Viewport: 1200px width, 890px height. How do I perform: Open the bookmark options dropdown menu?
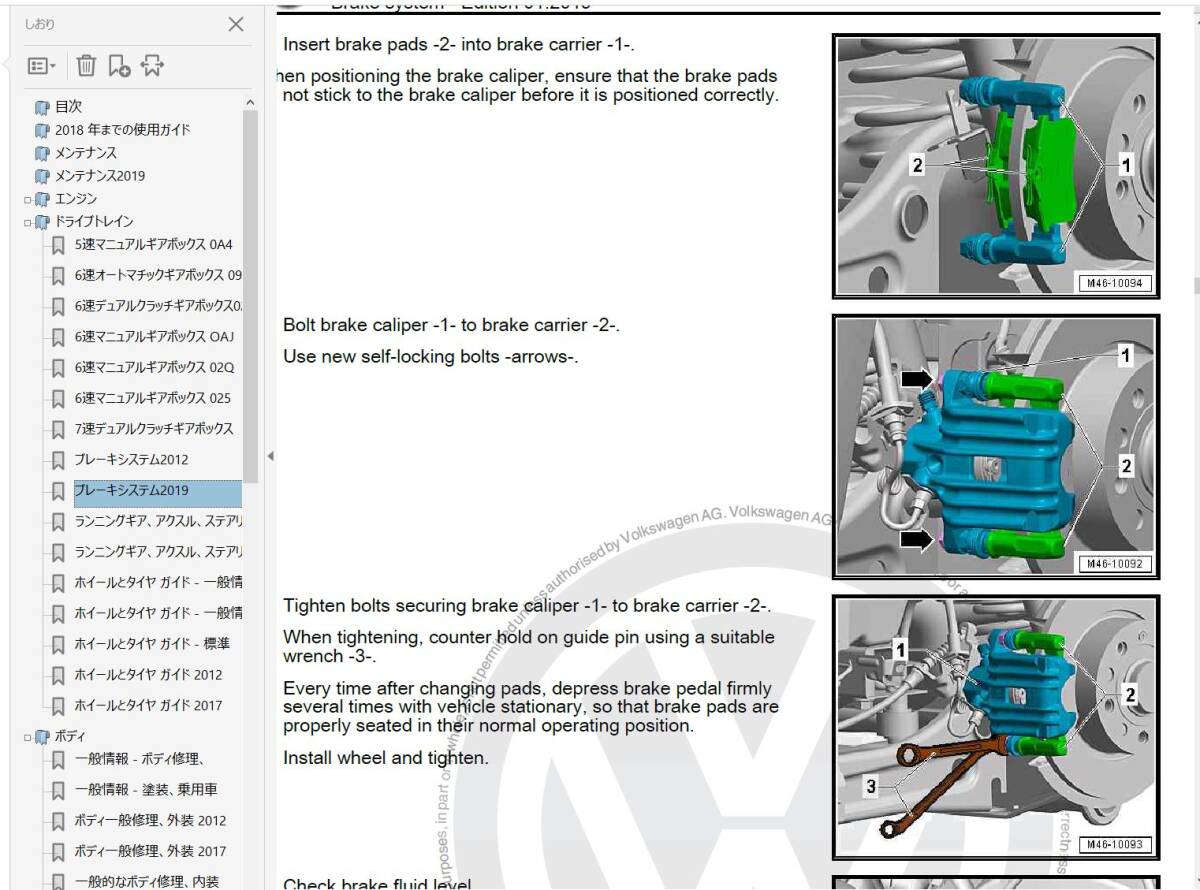pos(42,66)
